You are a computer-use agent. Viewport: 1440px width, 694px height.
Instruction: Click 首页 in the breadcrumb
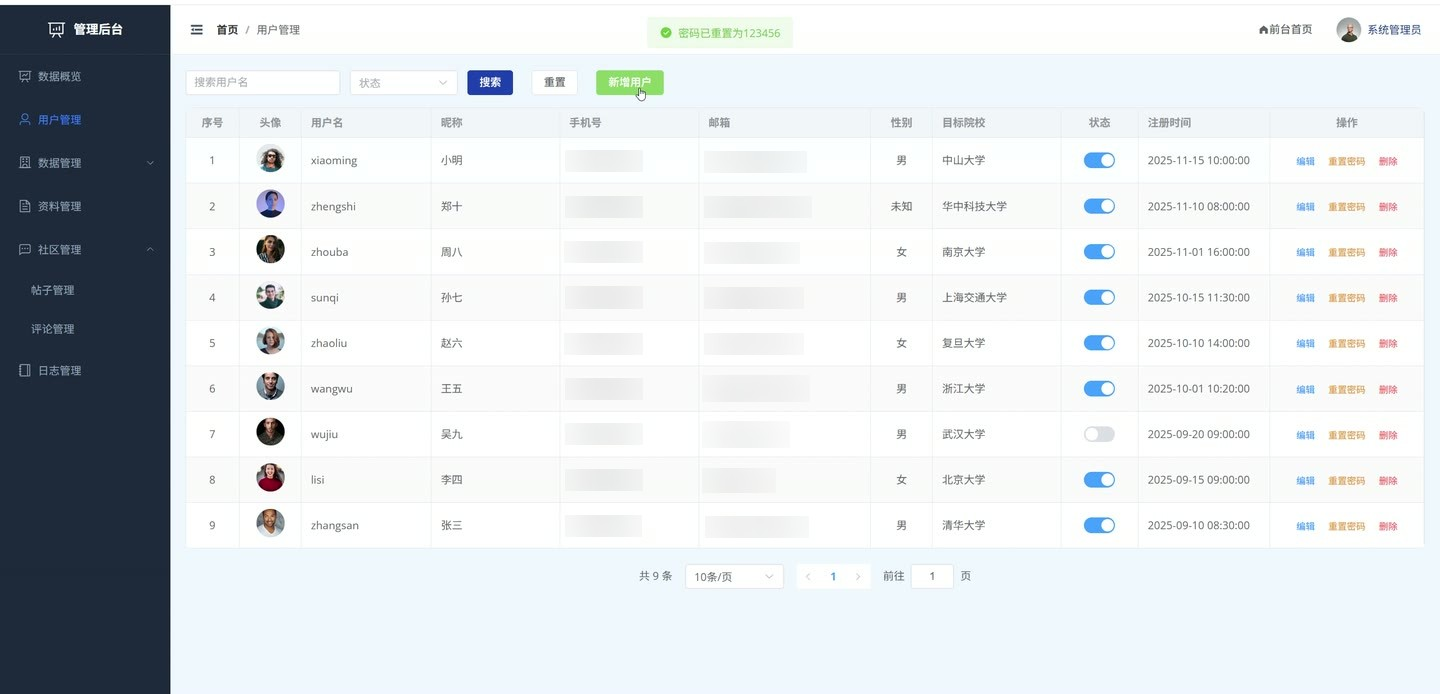(227, 30)
